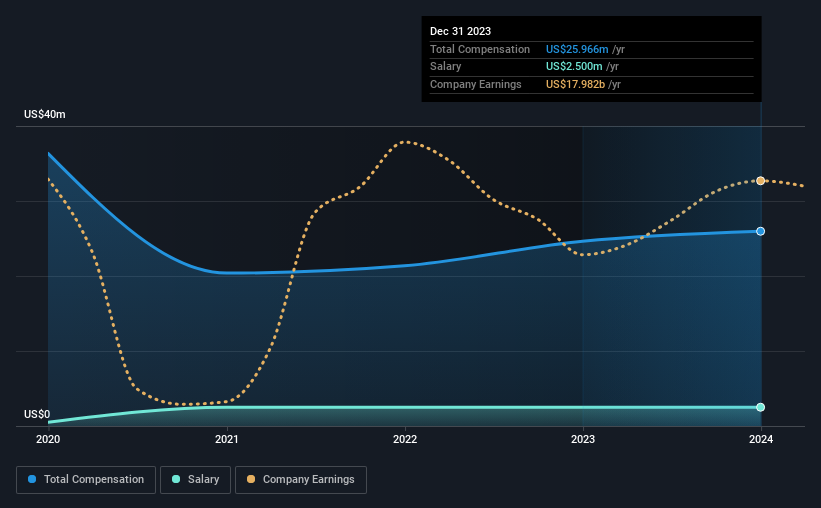
Task: Click the Salary row label in tooltip
Action: (x=446, y=67)
